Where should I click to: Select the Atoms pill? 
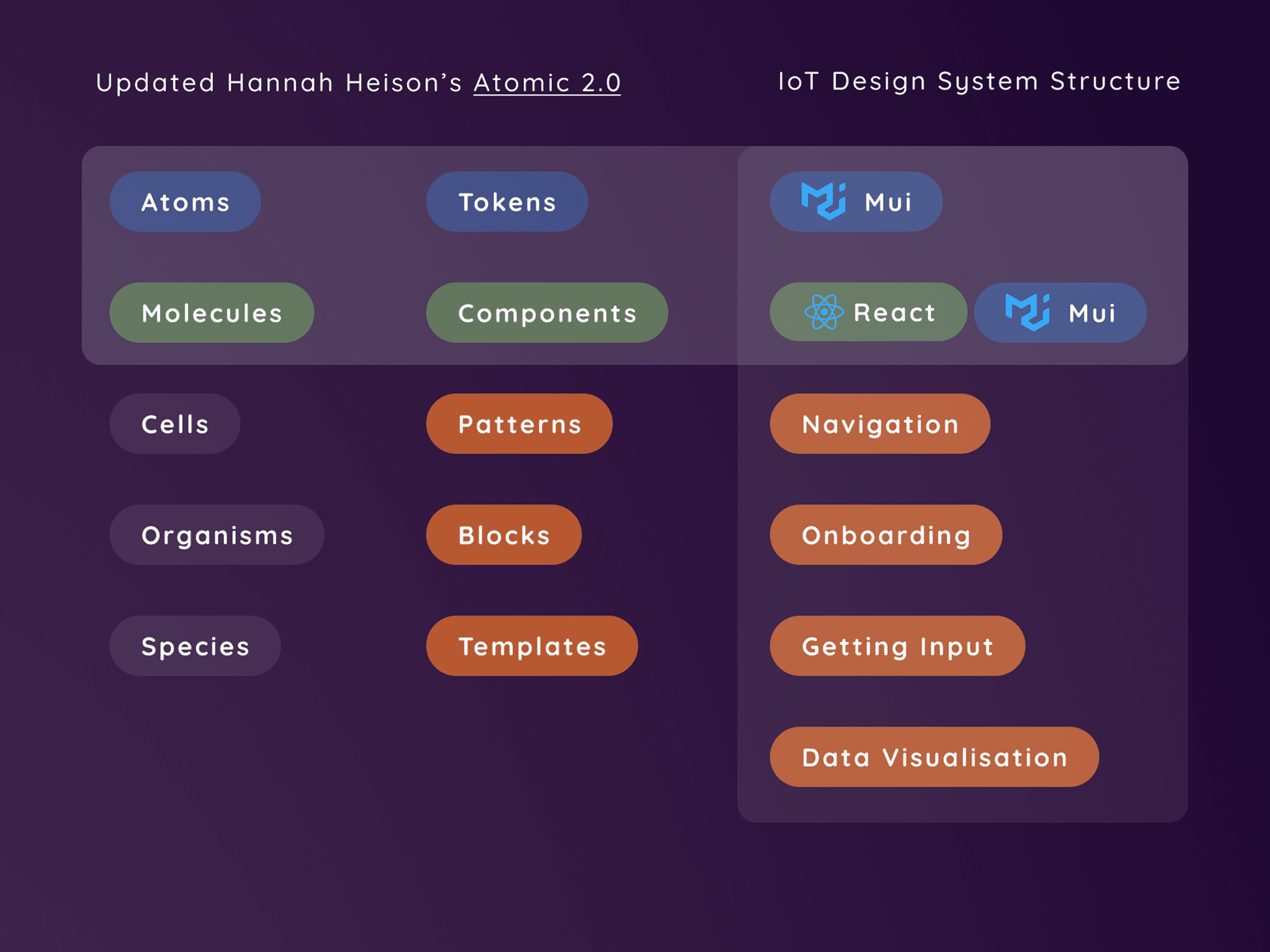coord(185,202)
